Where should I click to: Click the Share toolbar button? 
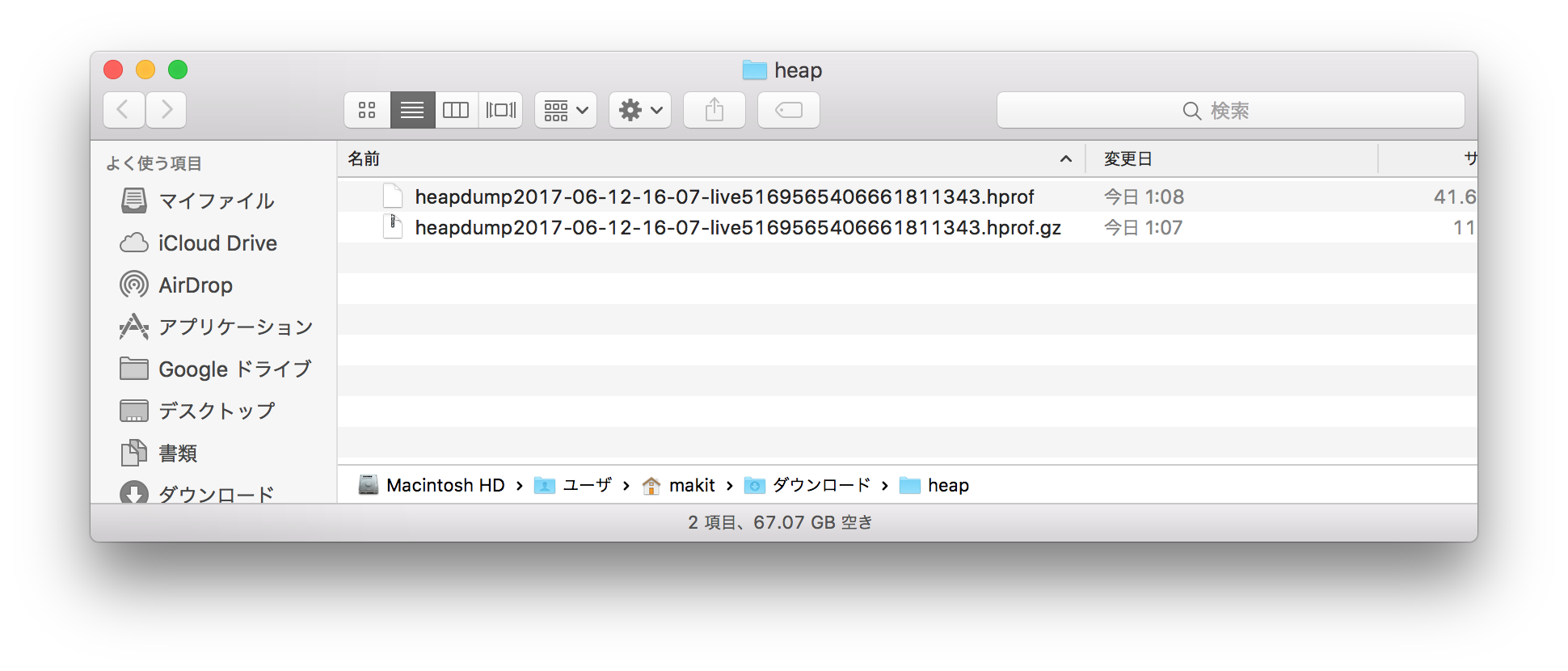(714, 110)
